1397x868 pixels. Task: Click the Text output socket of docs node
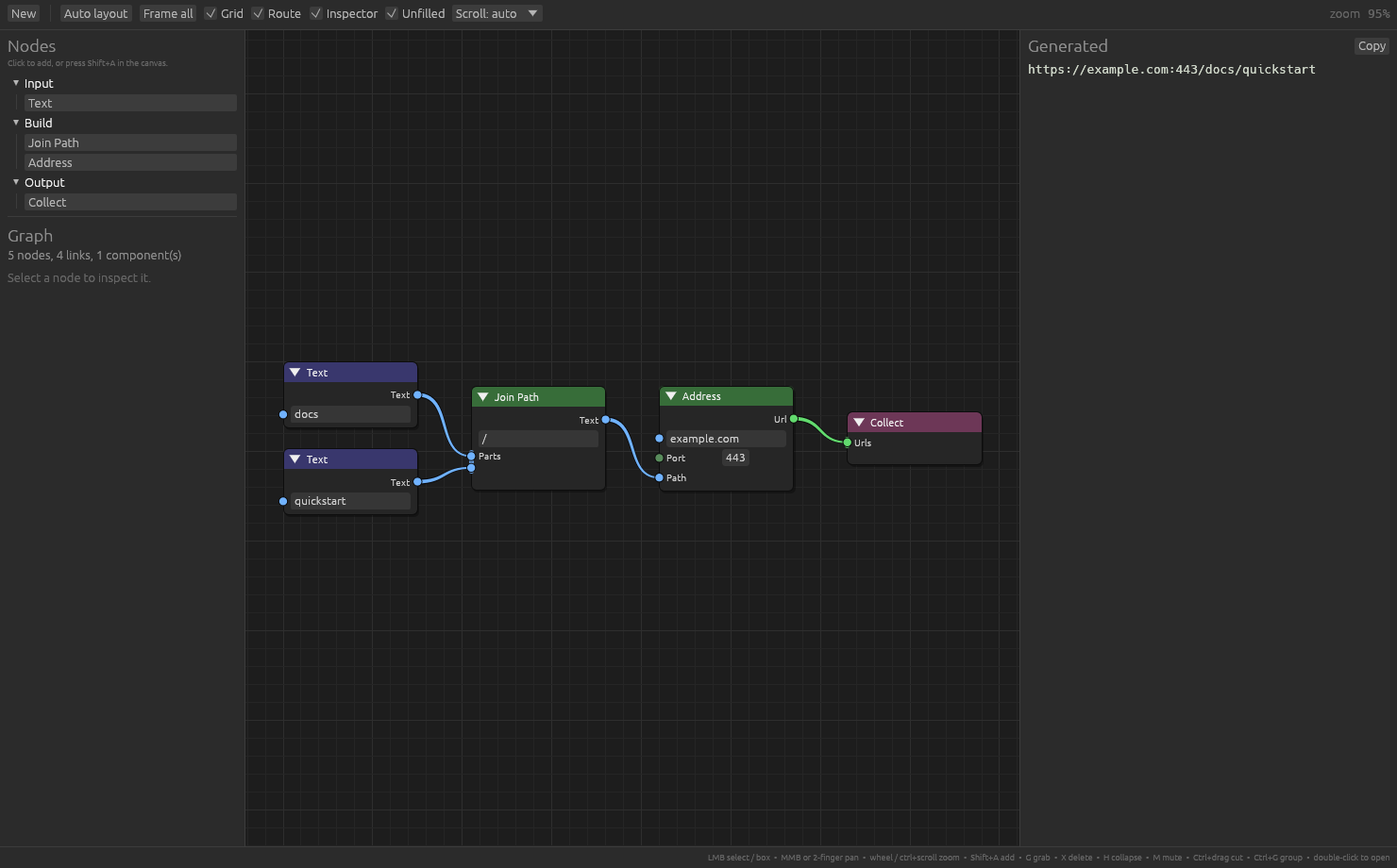click(418, 395)
